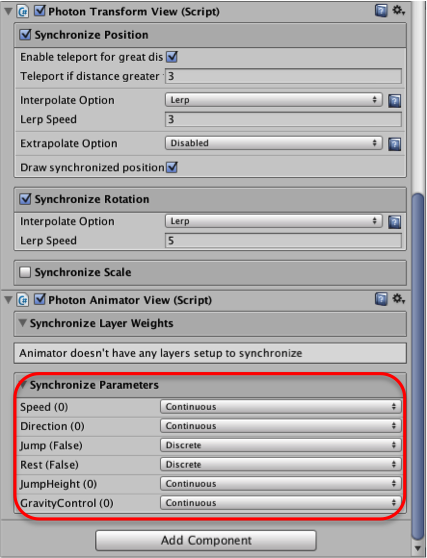427x558 pixels.
Task: Open Extrapolate Option dropdown set to Disabled
Action: click(x=274, y=143)
